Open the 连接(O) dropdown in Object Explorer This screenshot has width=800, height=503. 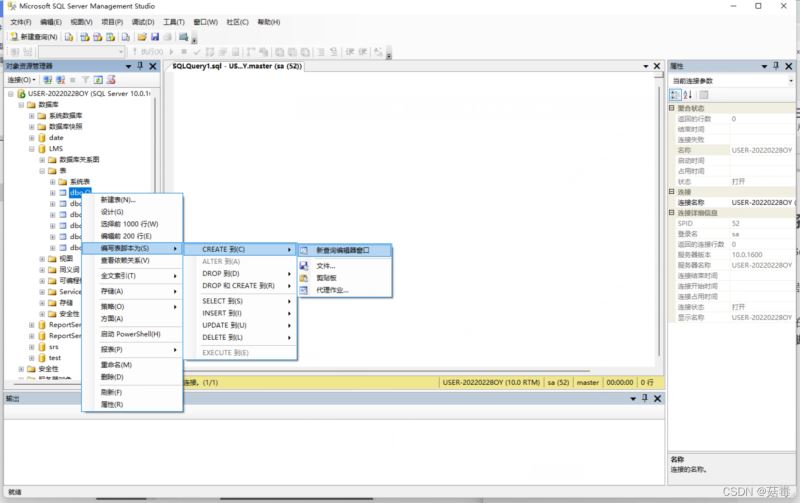coord(21,80)
